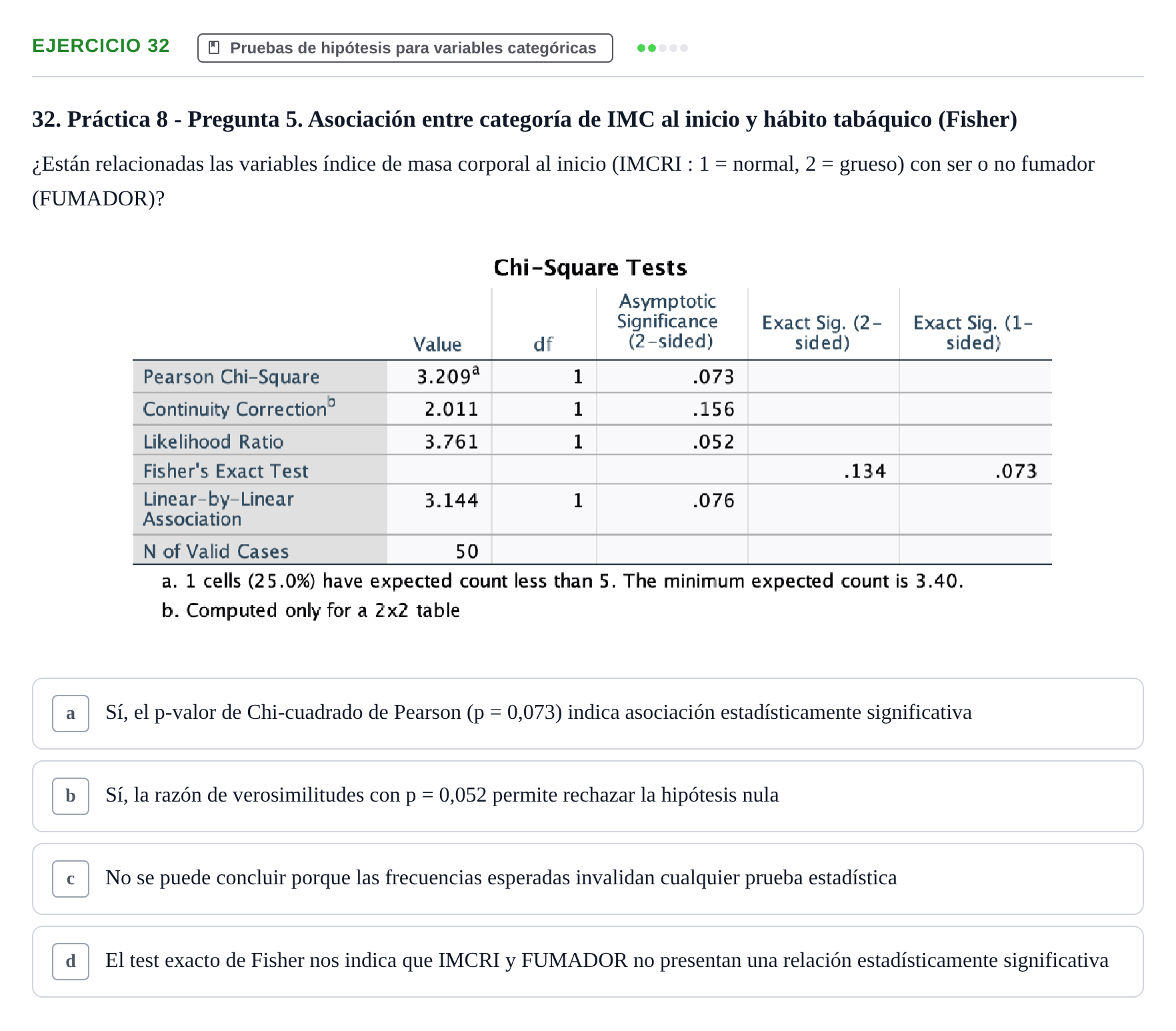This screenshot has width=1176, height=1031.
Task: Click the Fisher's Exact Test row label
Action: click(225, 471)
